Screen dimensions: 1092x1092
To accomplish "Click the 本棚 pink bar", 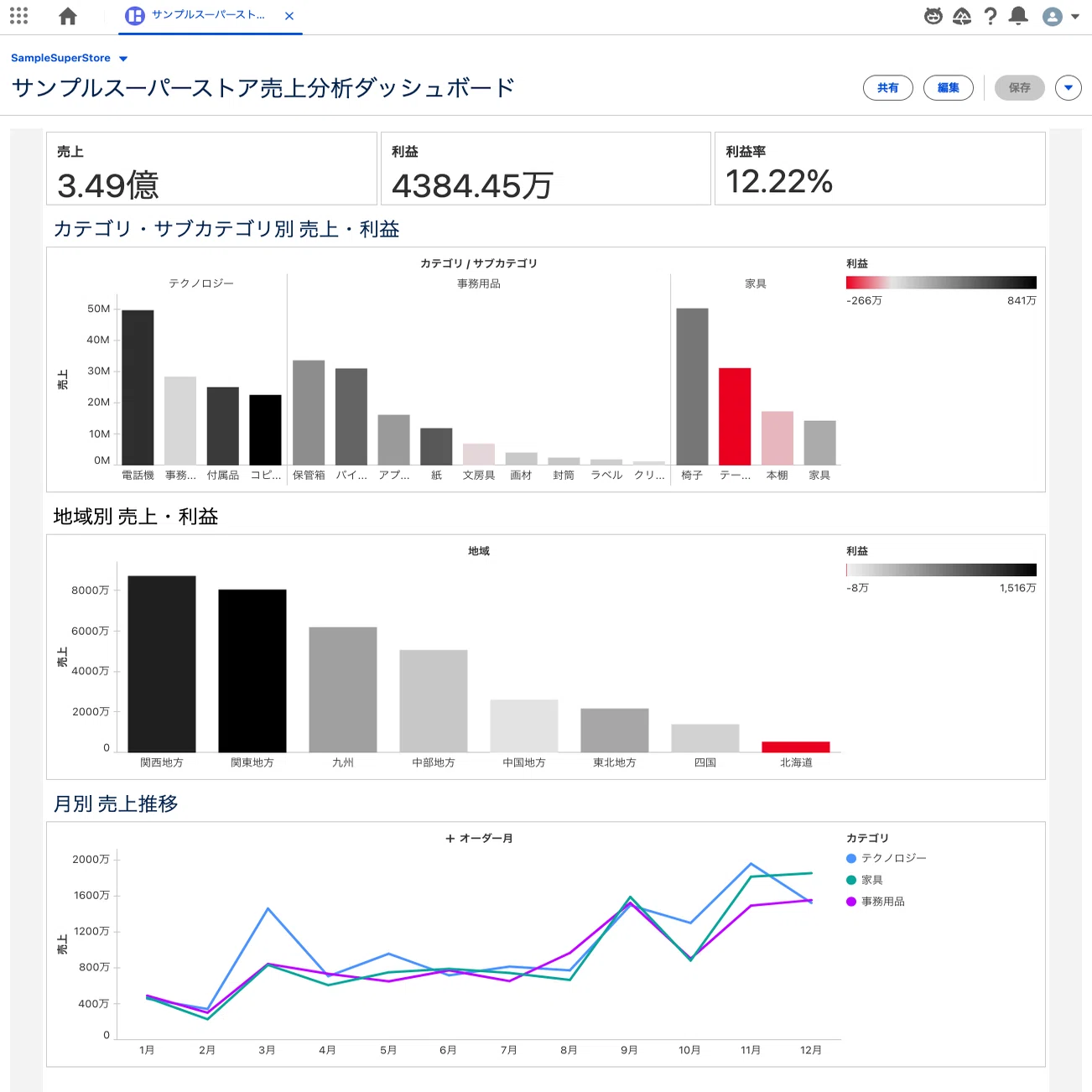I will click(x=777, y=438).
